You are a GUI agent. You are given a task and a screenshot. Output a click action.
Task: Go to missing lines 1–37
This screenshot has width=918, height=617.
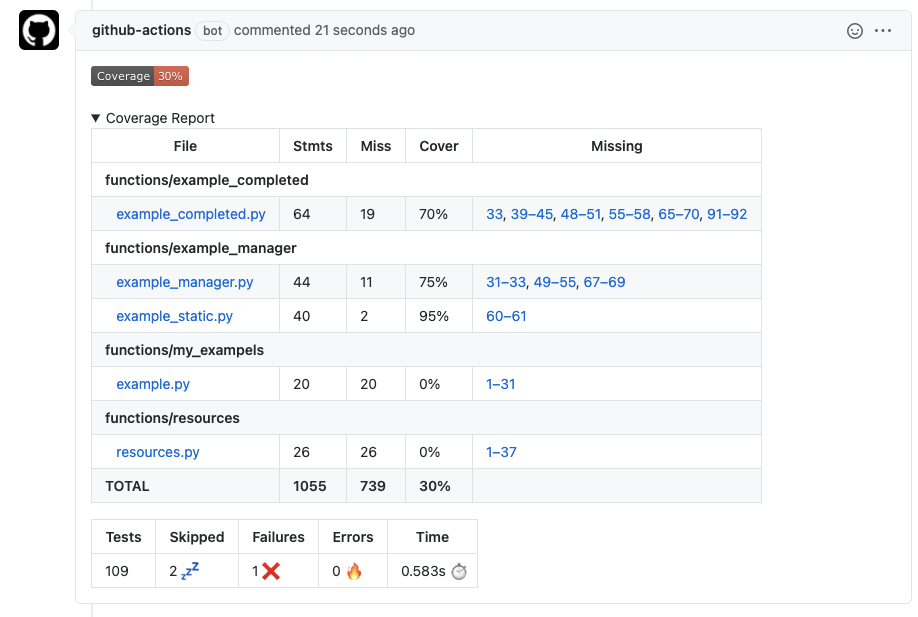[501, 452]
